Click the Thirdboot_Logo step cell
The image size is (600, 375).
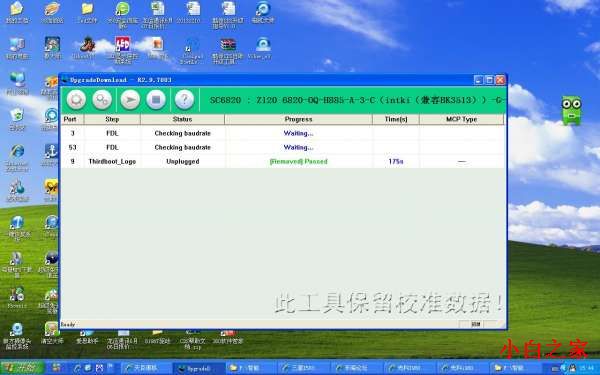point(112,161)
